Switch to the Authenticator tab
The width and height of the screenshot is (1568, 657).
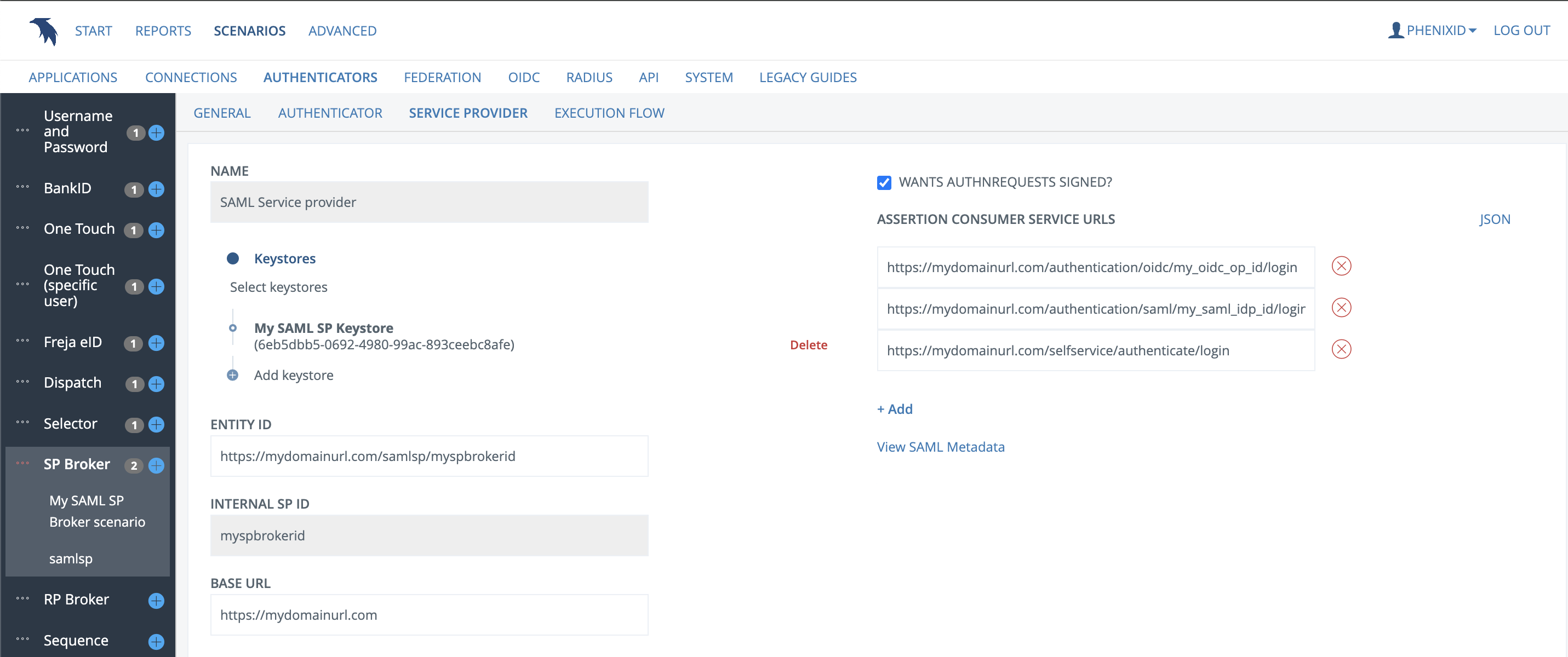[330, 113]
